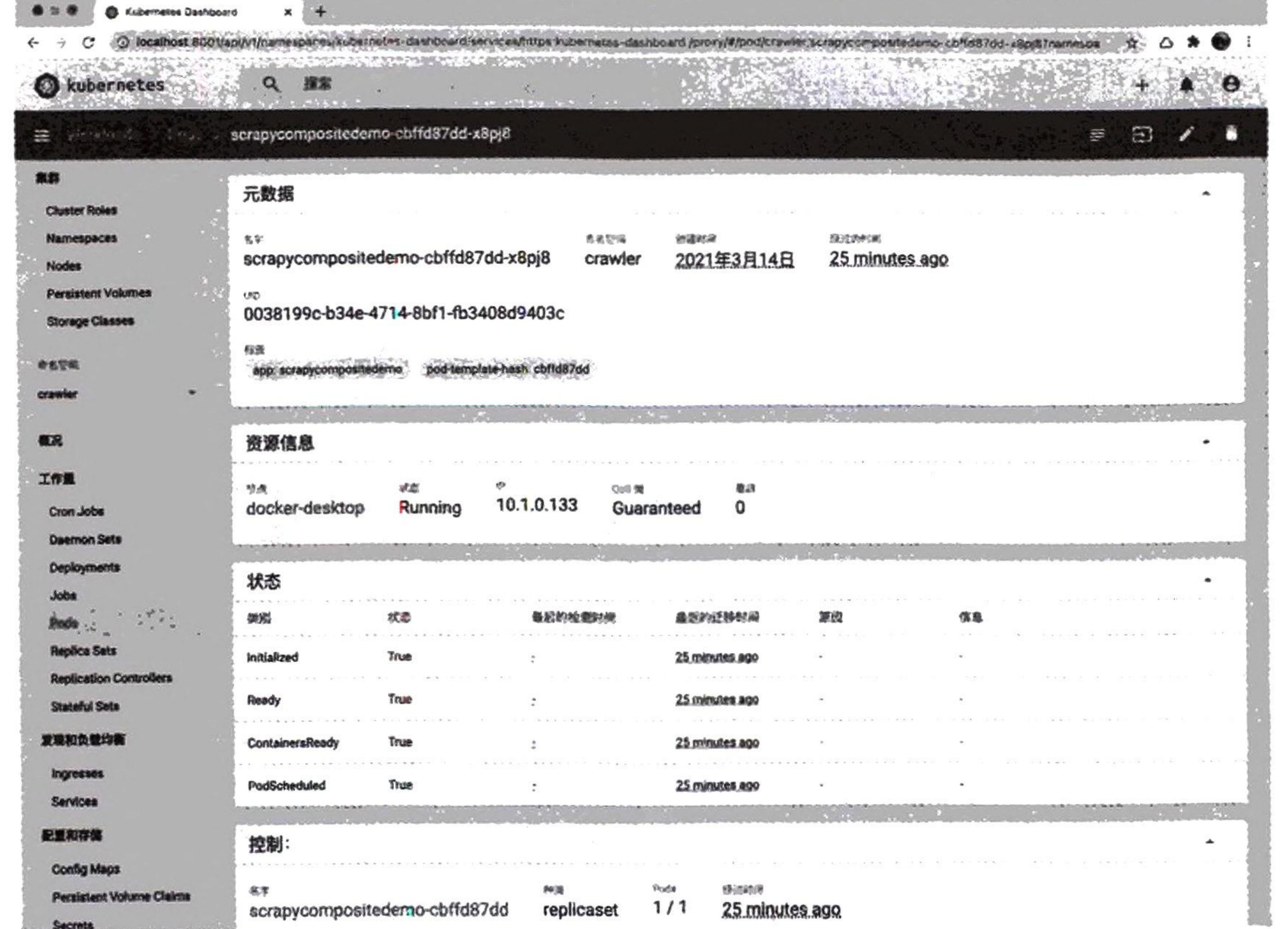Open a new browser tab
The image size is (1288, 929).
(320, 11)
